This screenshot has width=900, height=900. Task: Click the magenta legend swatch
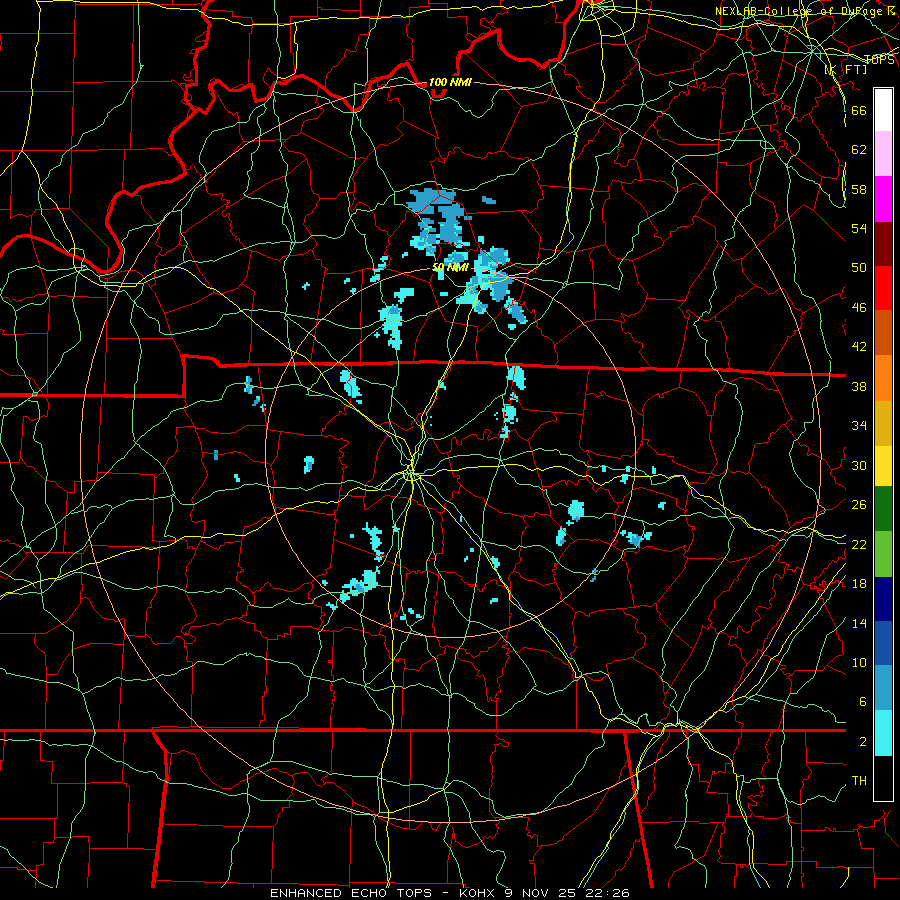[883, 199]
